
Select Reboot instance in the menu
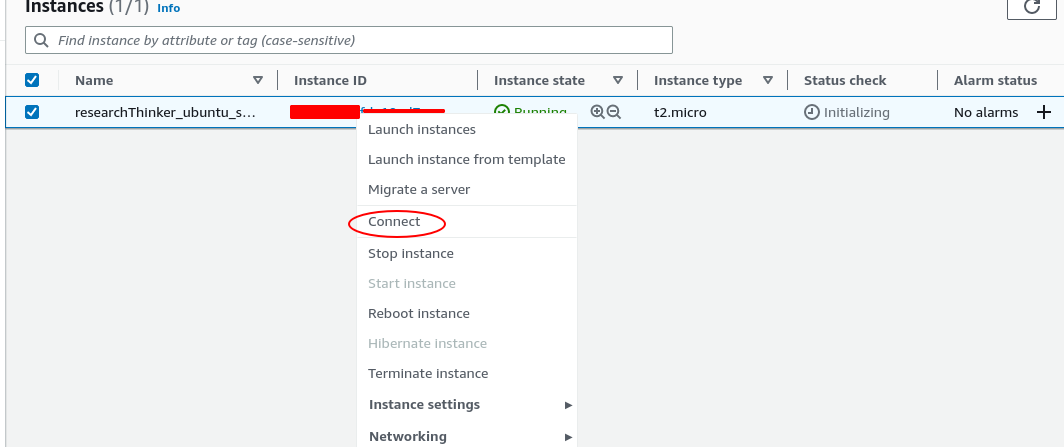[x=419, y=313]
